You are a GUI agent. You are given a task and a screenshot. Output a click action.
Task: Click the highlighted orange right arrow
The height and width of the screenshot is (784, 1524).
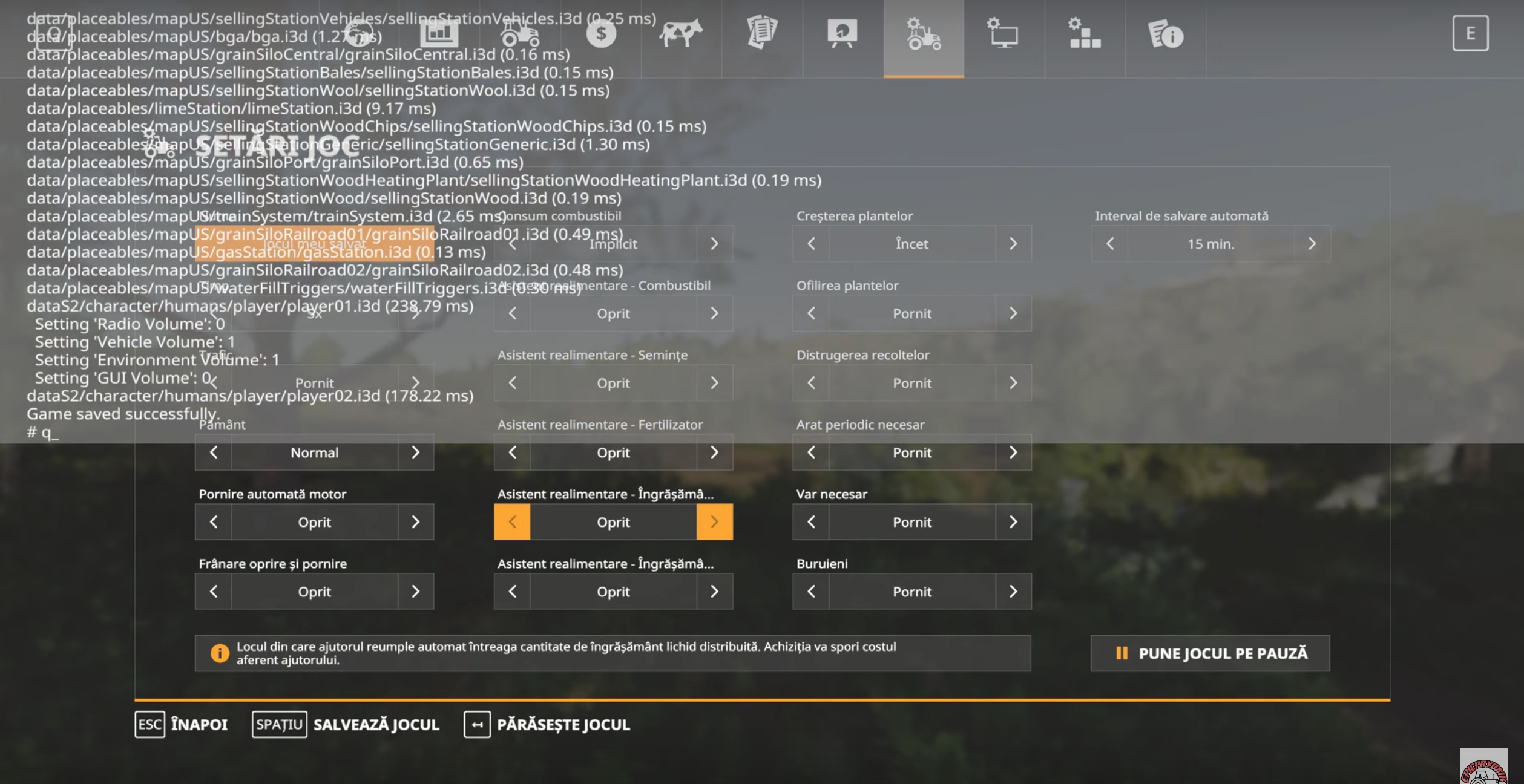[x=714, y=521]
